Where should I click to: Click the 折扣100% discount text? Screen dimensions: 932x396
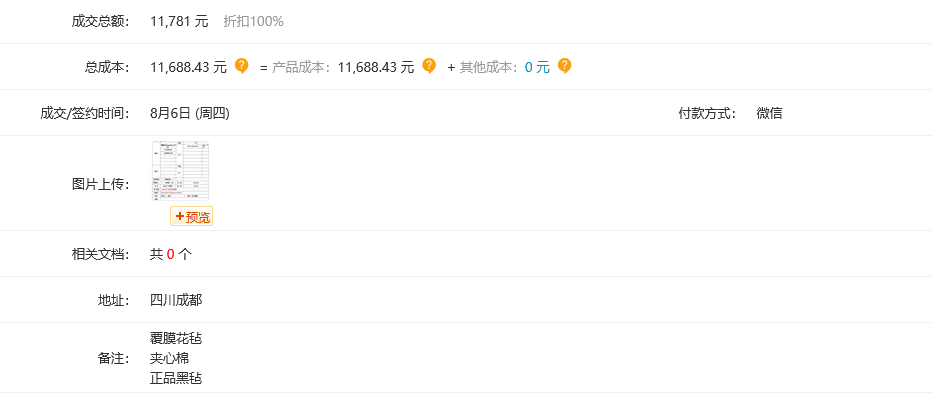[253, 21]
